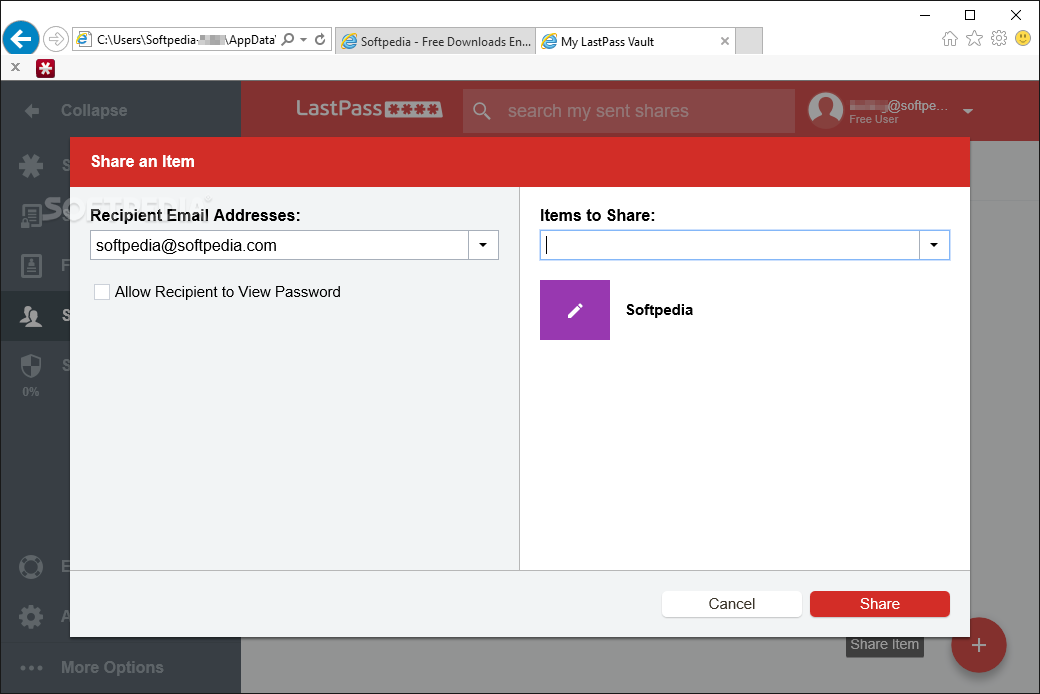Open the account dropdown arrow in header
This screenshot has width=1040, height=694.
point(968,111)
